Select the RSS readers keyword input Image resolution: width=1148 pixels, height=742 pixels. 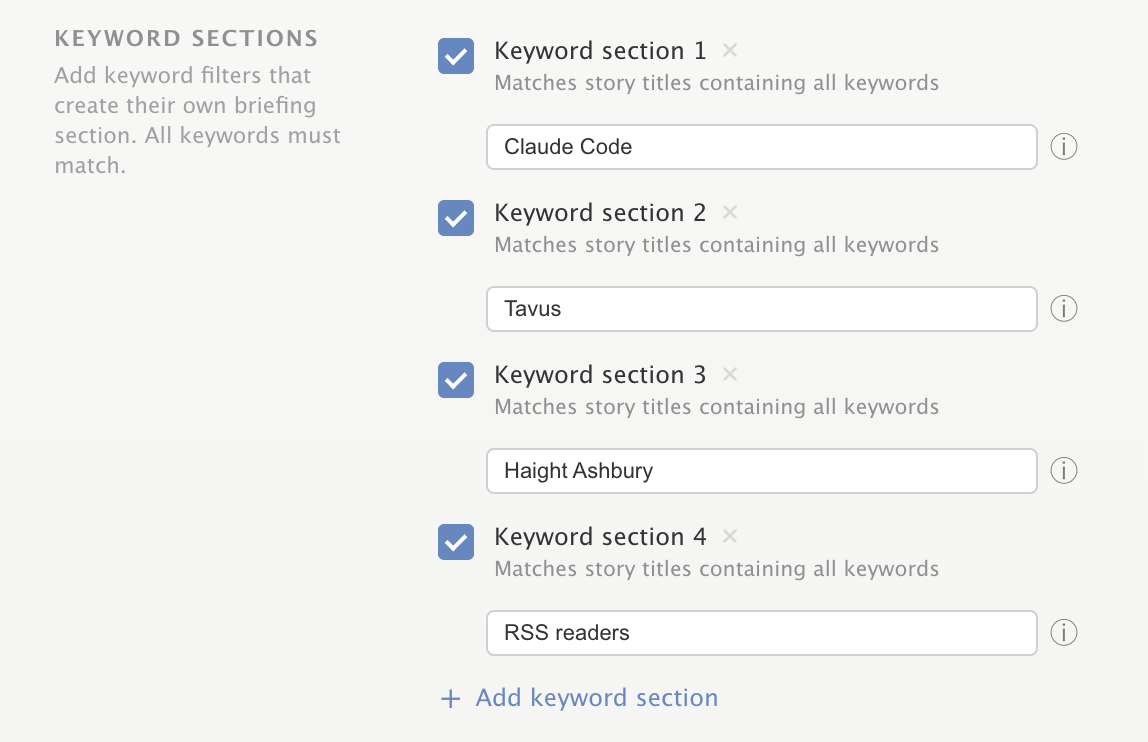(x=761, y=633)
